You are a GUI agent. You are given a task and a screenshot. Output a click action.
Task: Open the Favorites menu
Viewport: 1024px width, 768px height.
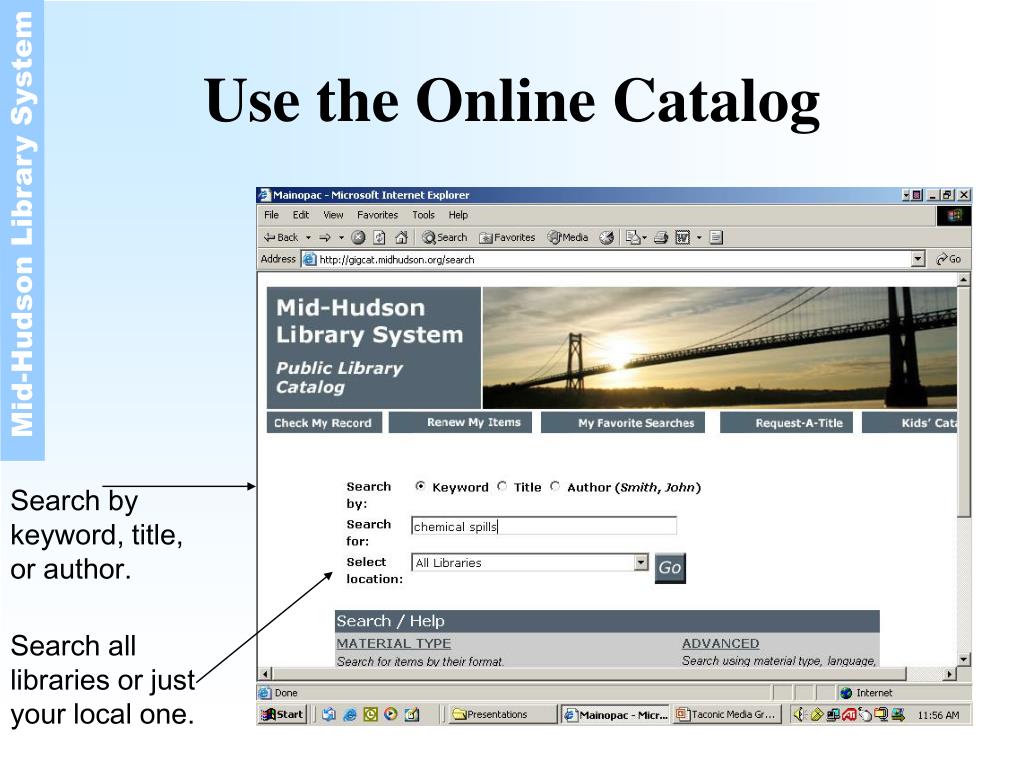377,215
